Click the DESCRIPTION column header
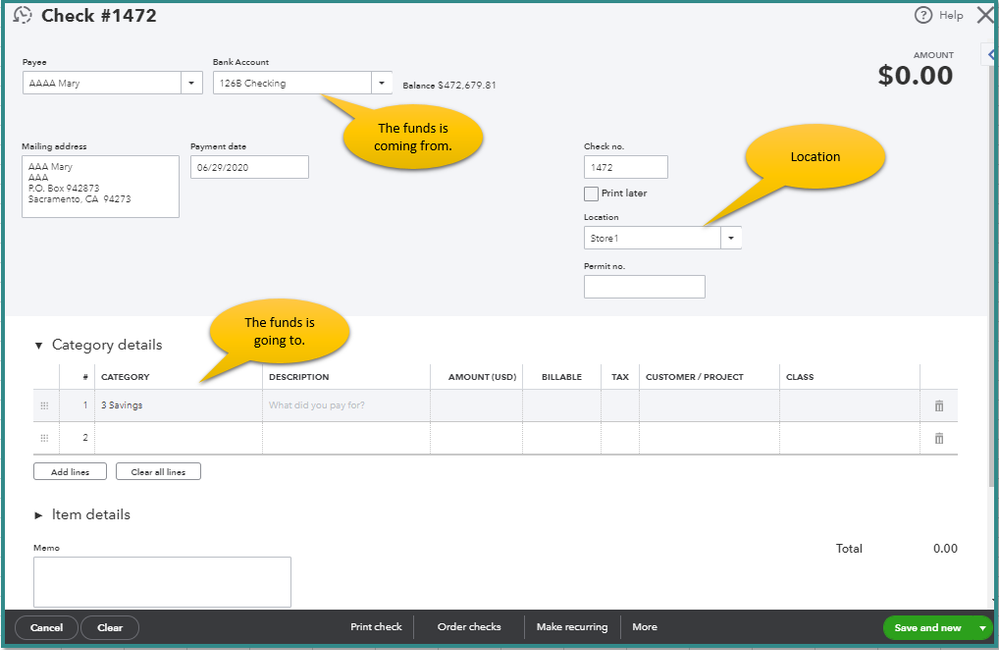999x650 pixels. point(299,377)
